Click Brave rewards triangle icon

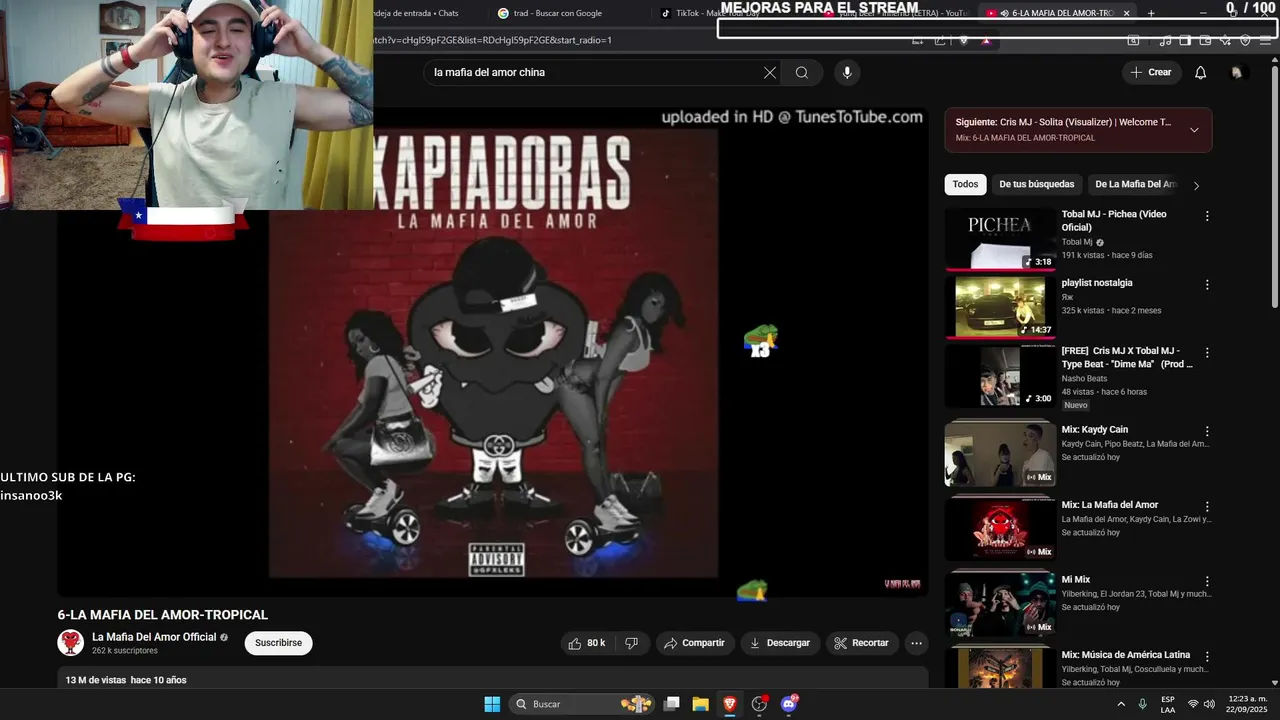click(x=986, y=40)
